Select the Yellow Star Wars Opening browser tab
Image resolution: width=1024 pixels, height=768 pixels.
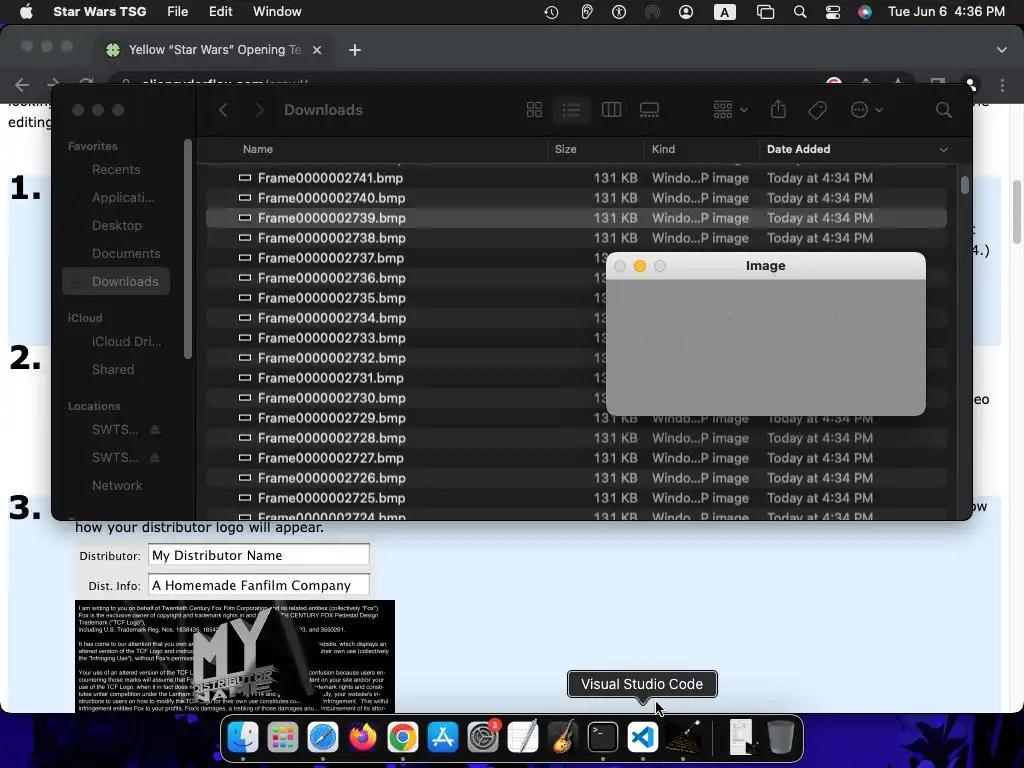point(214,50)
